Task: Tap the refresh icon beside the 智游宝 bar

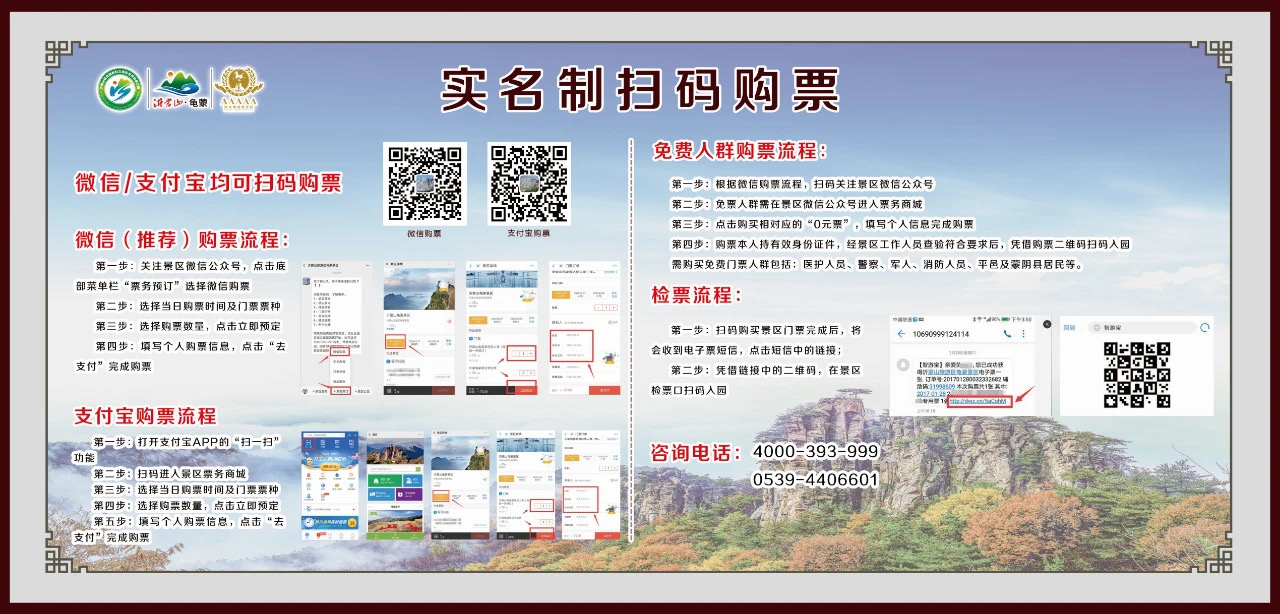Action: tap(1205, 327)
